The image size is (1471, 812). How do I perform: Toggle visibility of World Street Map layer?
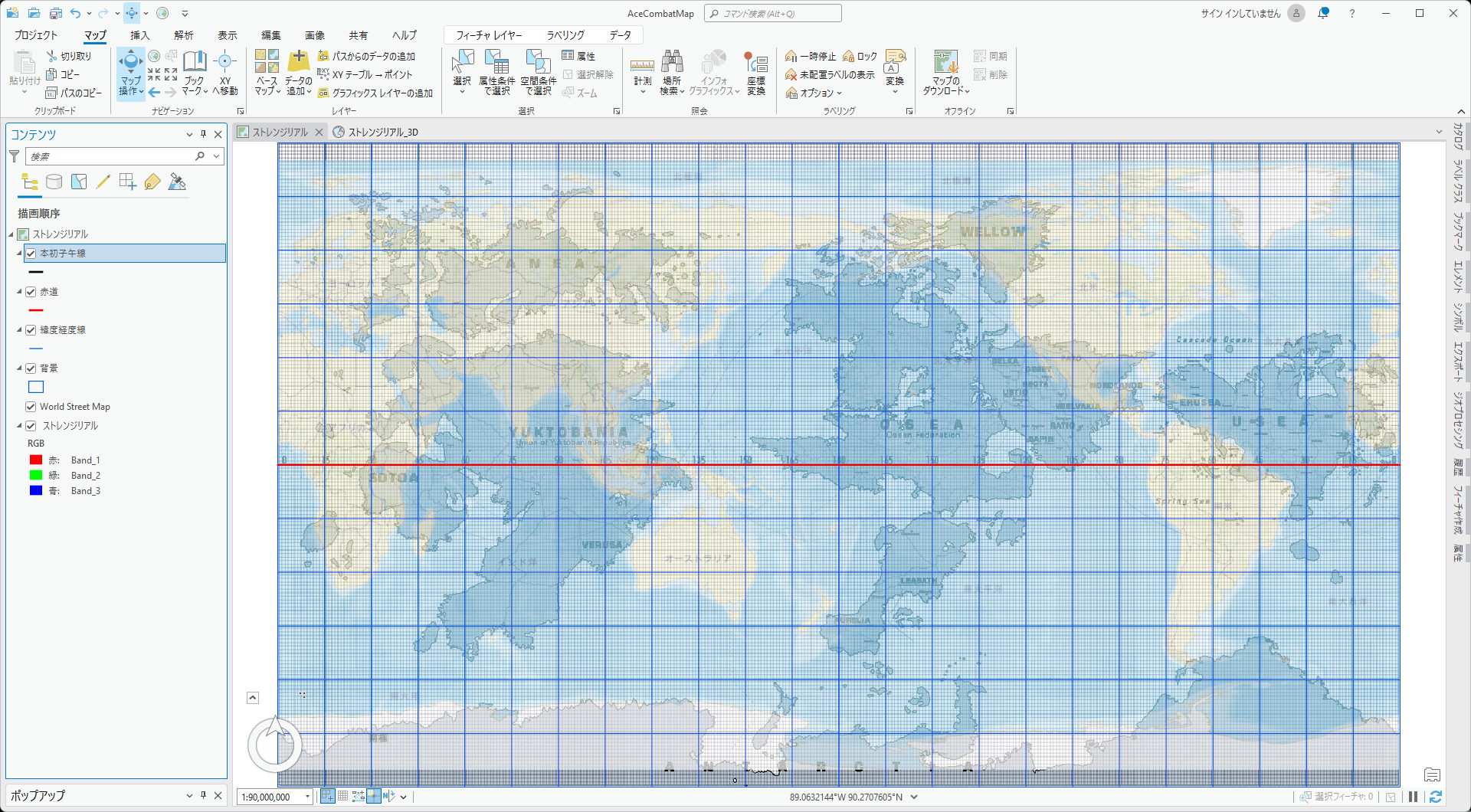tap(31, 407)
